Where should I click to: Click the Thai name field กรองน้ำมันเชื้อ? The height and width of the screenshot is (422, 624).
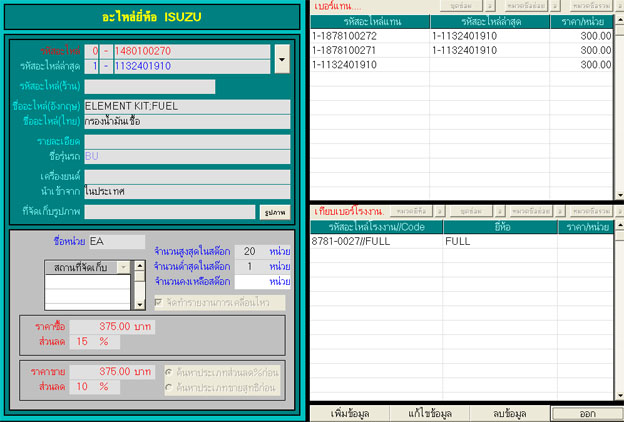point(187,122)
